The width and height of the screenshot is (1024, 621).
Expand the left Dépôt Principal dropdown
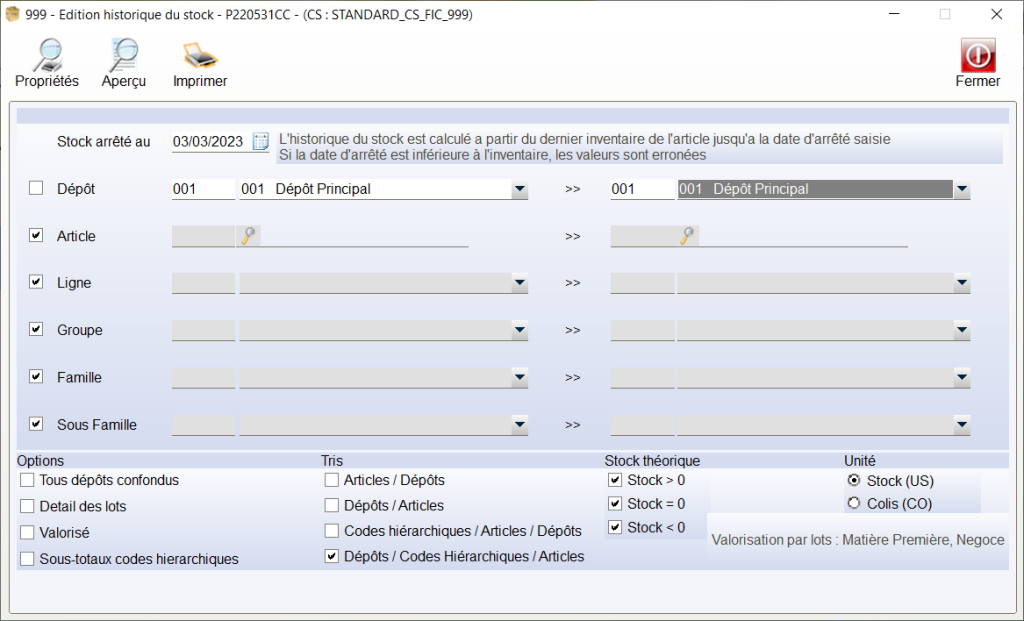(x=519, y=189)
